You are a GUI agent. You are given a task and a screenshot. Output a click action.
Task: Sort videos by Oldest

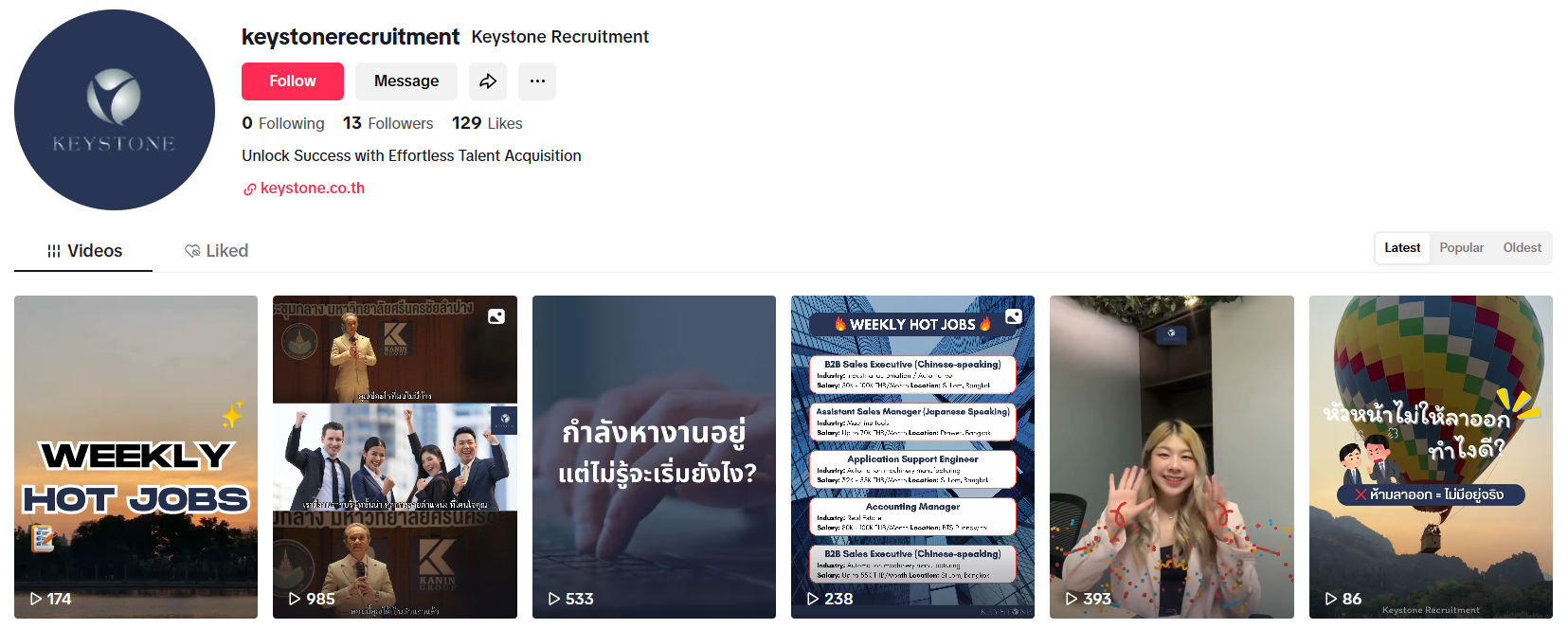(x=1523, y=248)
